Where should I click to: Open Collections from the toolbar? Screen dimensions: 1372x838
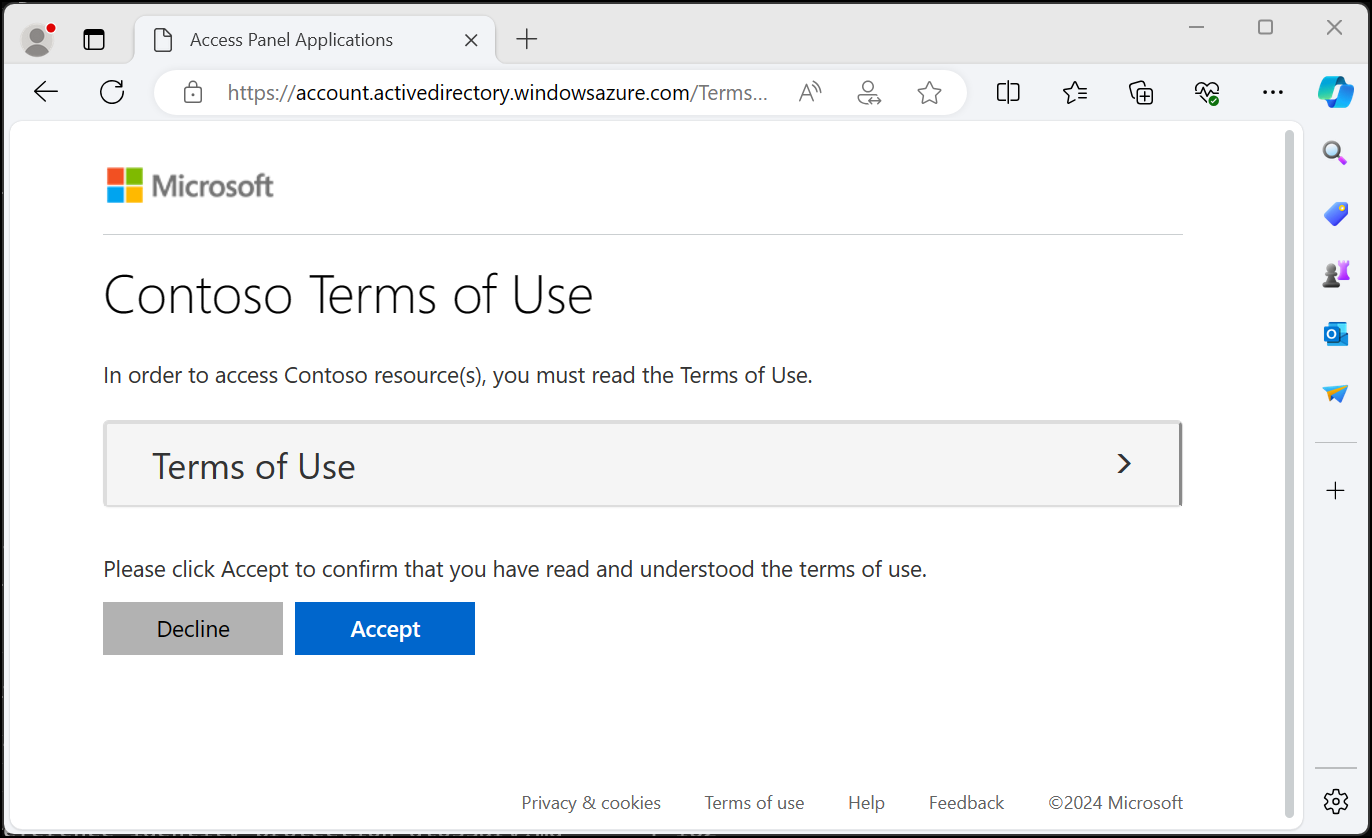[1140, 92]
